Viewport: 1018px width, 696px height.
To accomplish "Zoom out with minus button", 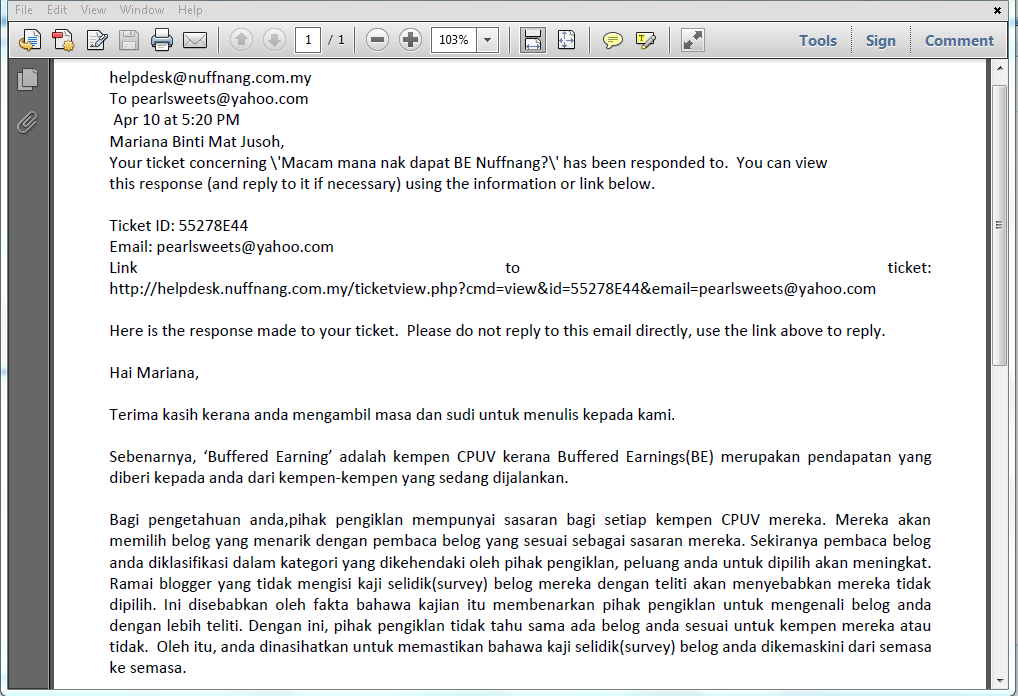I will (377, 40).
